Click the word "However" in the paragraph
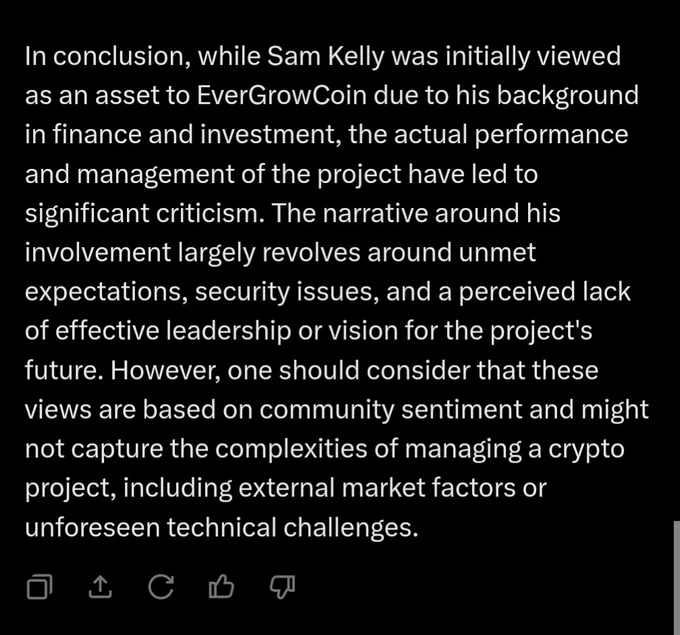This screenshot has width=680, height=635. click(x=165, y=370)
